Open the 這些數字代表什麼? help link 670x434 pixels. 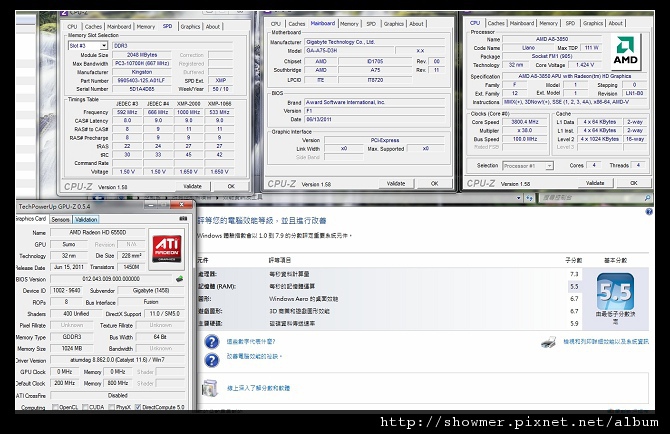(x=251, y=342)
